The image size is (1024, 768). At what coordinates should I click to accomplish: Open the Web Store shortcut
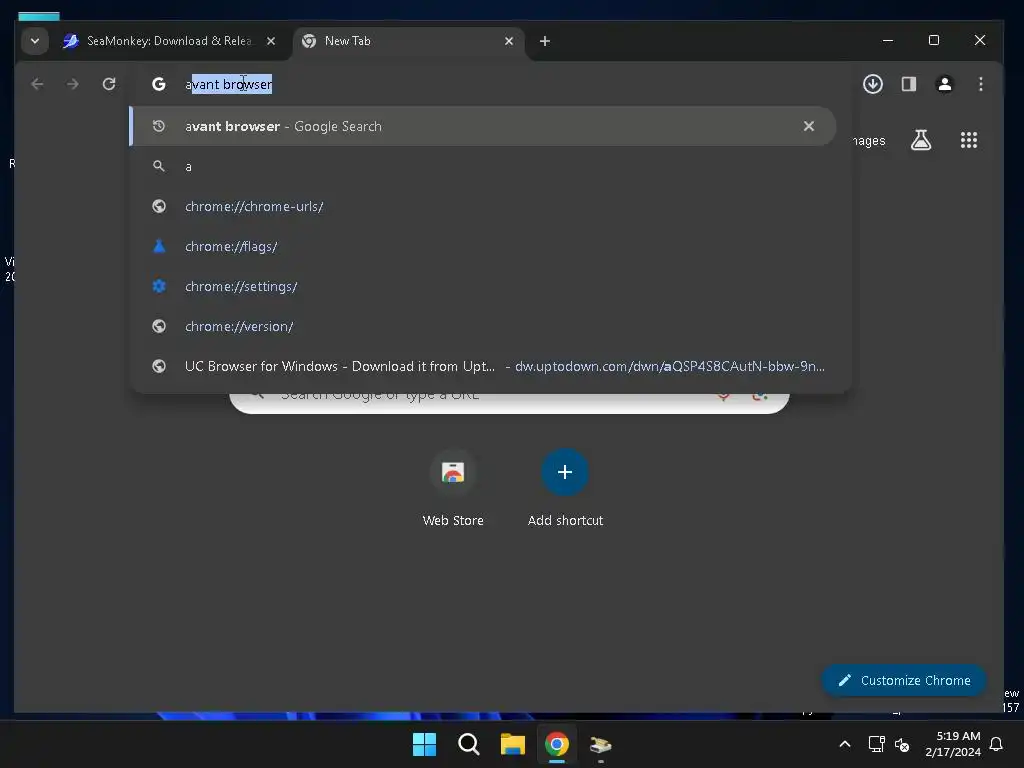point(453,488)
